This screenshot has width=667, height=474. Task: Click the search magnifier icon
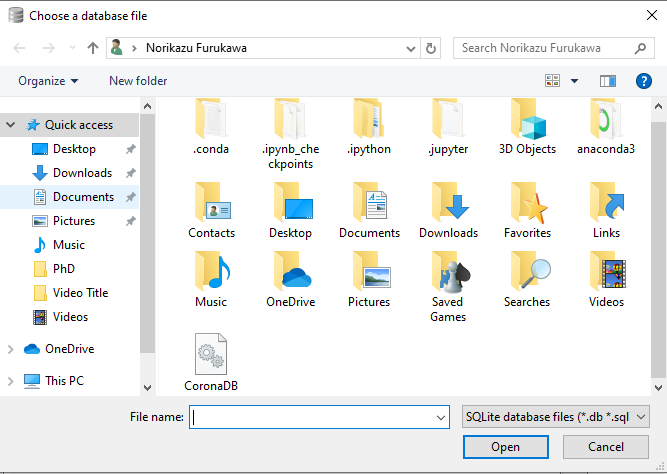coord(641,48)
